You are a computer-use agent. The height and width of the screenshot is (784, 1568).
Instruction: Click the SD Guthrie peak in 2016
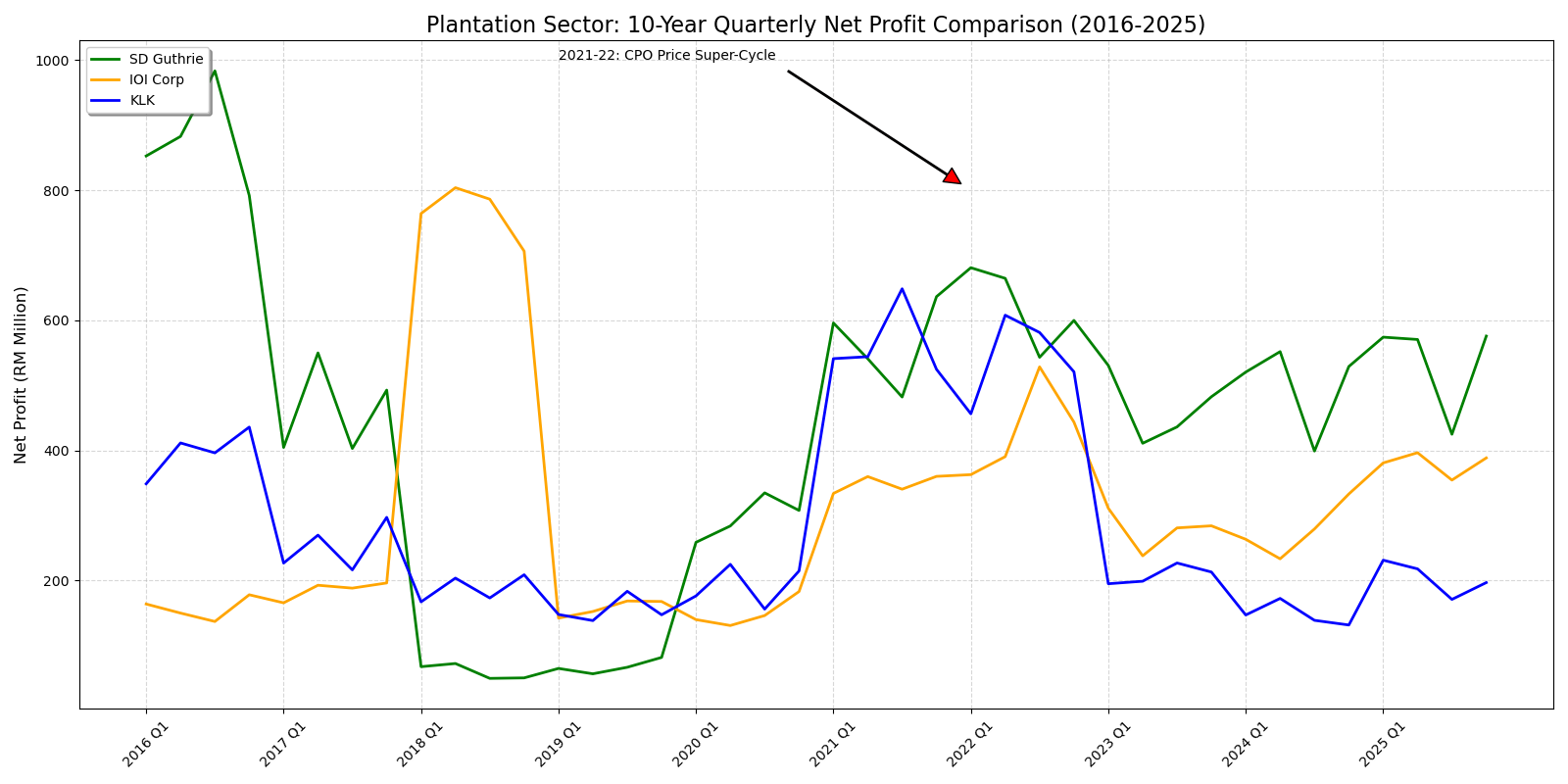215,71
